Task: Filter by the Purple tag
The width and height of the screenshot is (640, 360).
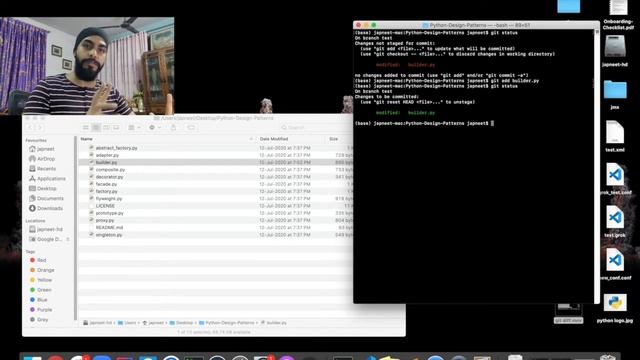Action: tap(41, 310)
